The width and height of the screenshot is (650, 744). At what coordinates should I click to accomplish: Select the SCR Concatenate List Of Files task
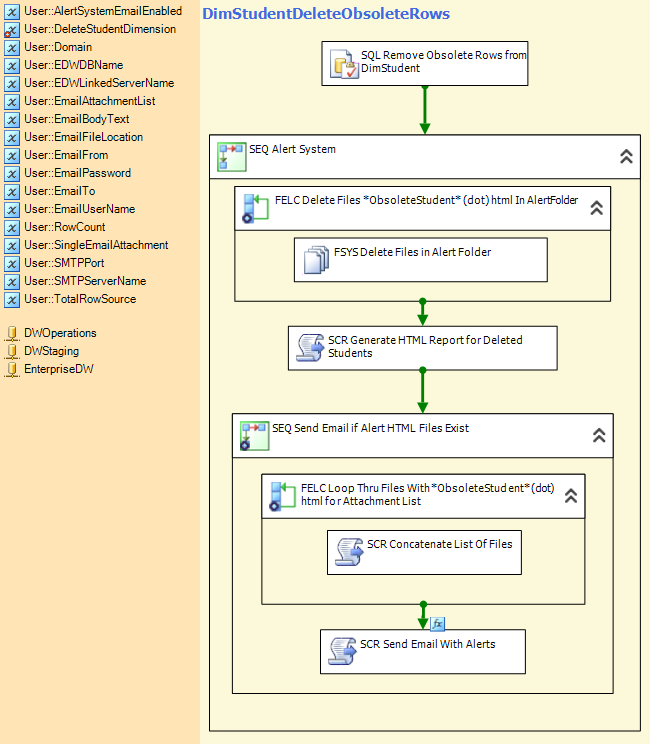[x=424, y=552]
